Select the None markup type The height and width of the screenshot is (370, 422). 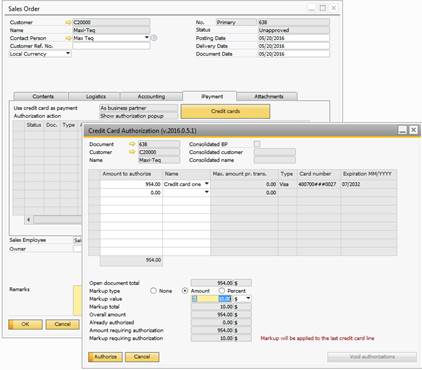coord(153,291)
